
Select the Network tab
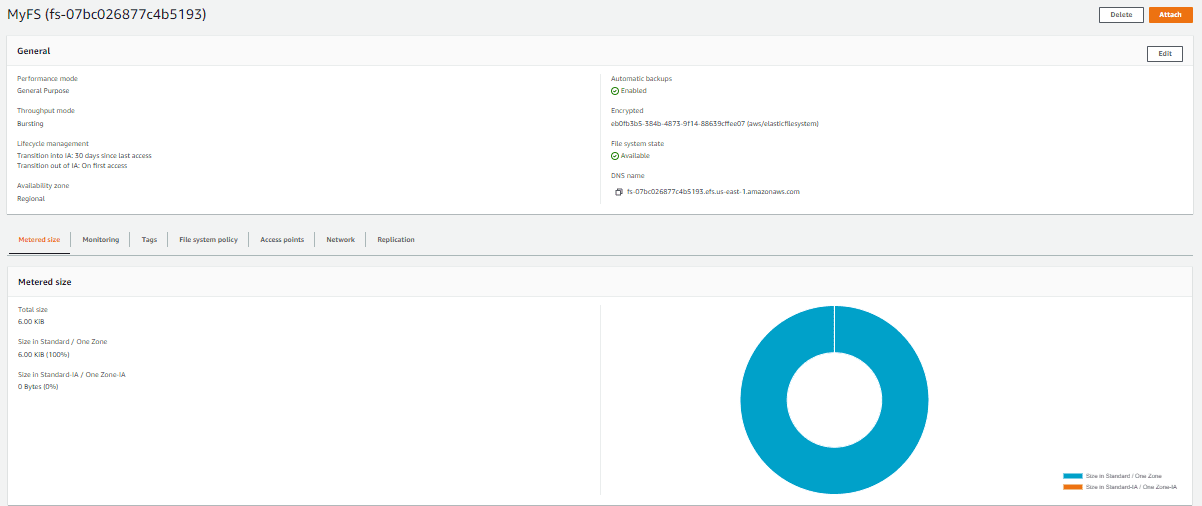coord(340,240)
